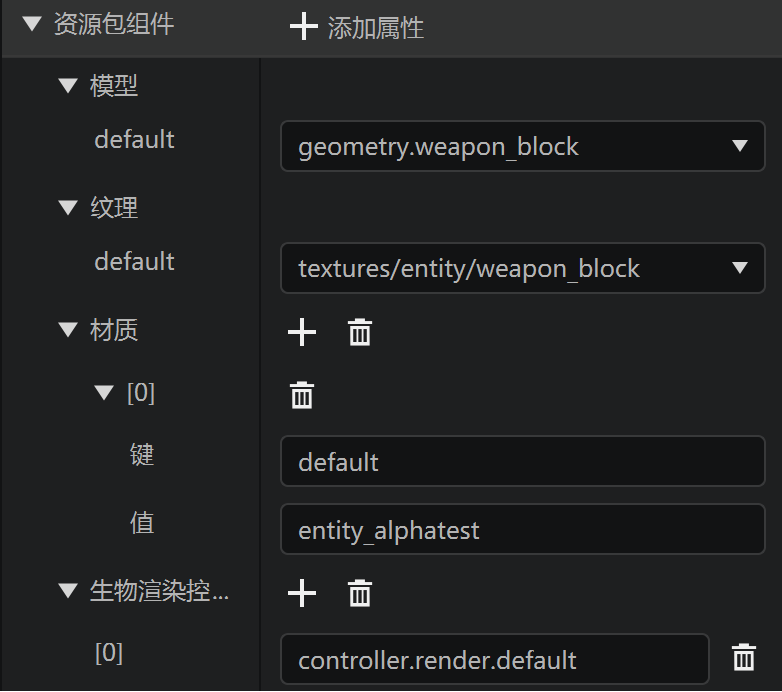Open the geometry.weapon_block dropdown
Image resolution: width=782 pixels, height=692 pixels.
coord(523,146)
